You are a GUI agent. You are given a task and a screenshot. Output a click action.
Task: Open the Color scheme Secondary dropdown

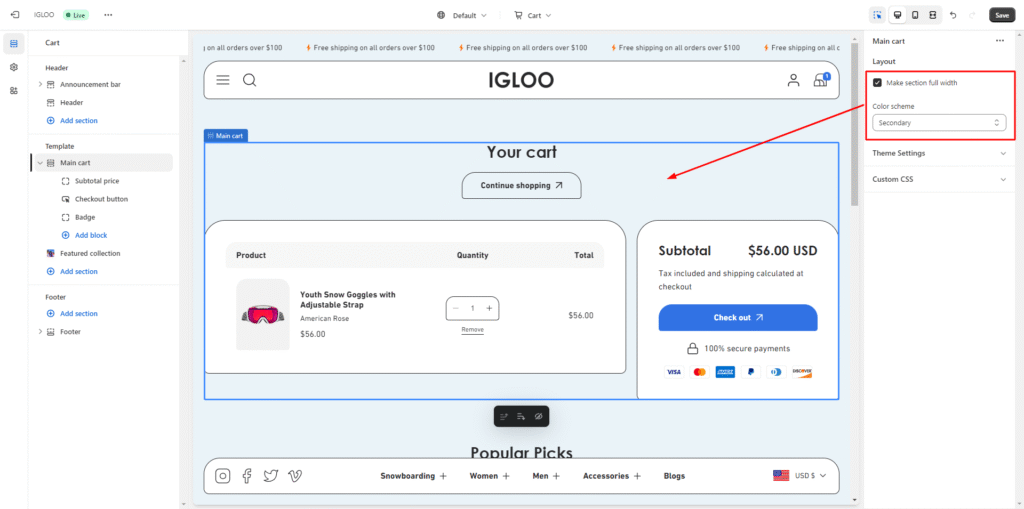point(938,122)
